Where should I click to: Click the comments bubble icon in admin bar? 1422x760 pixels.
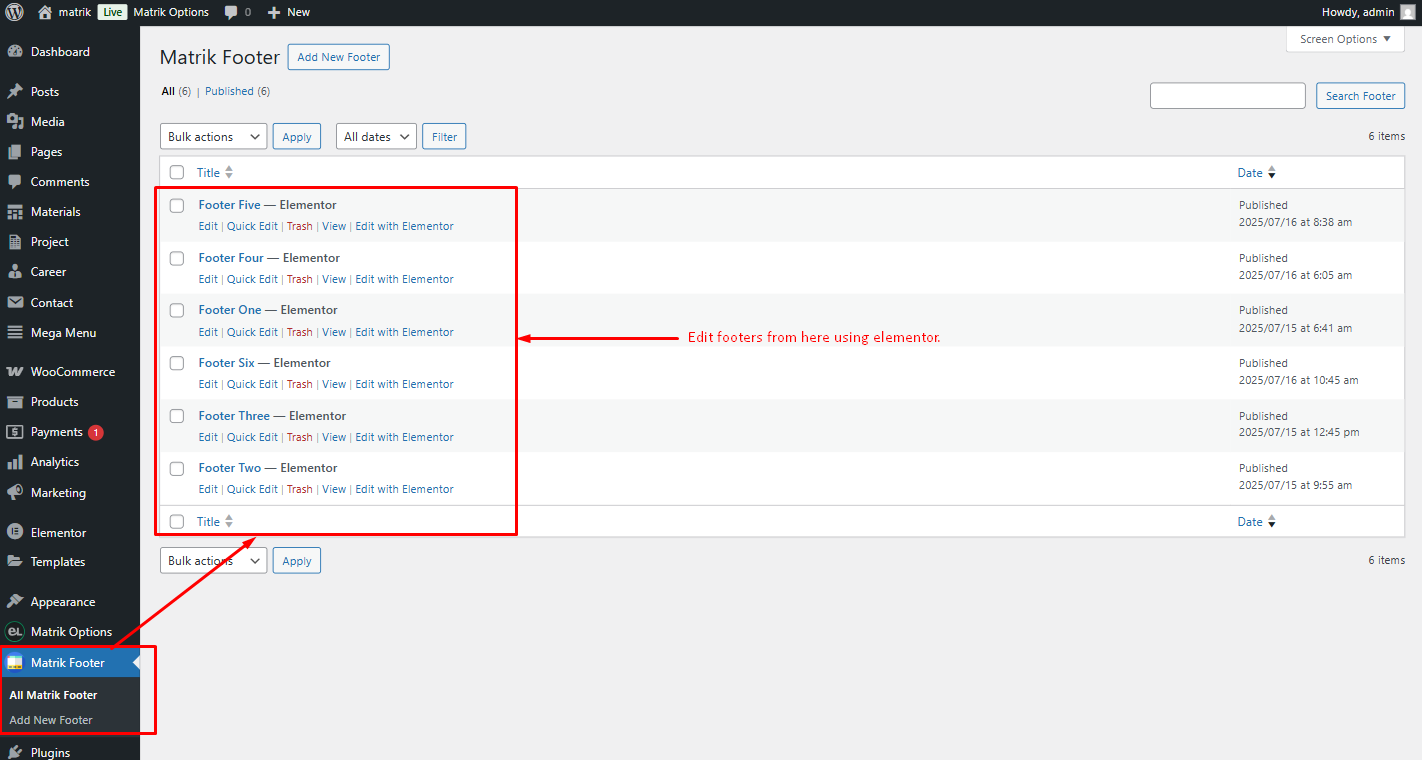231,12
